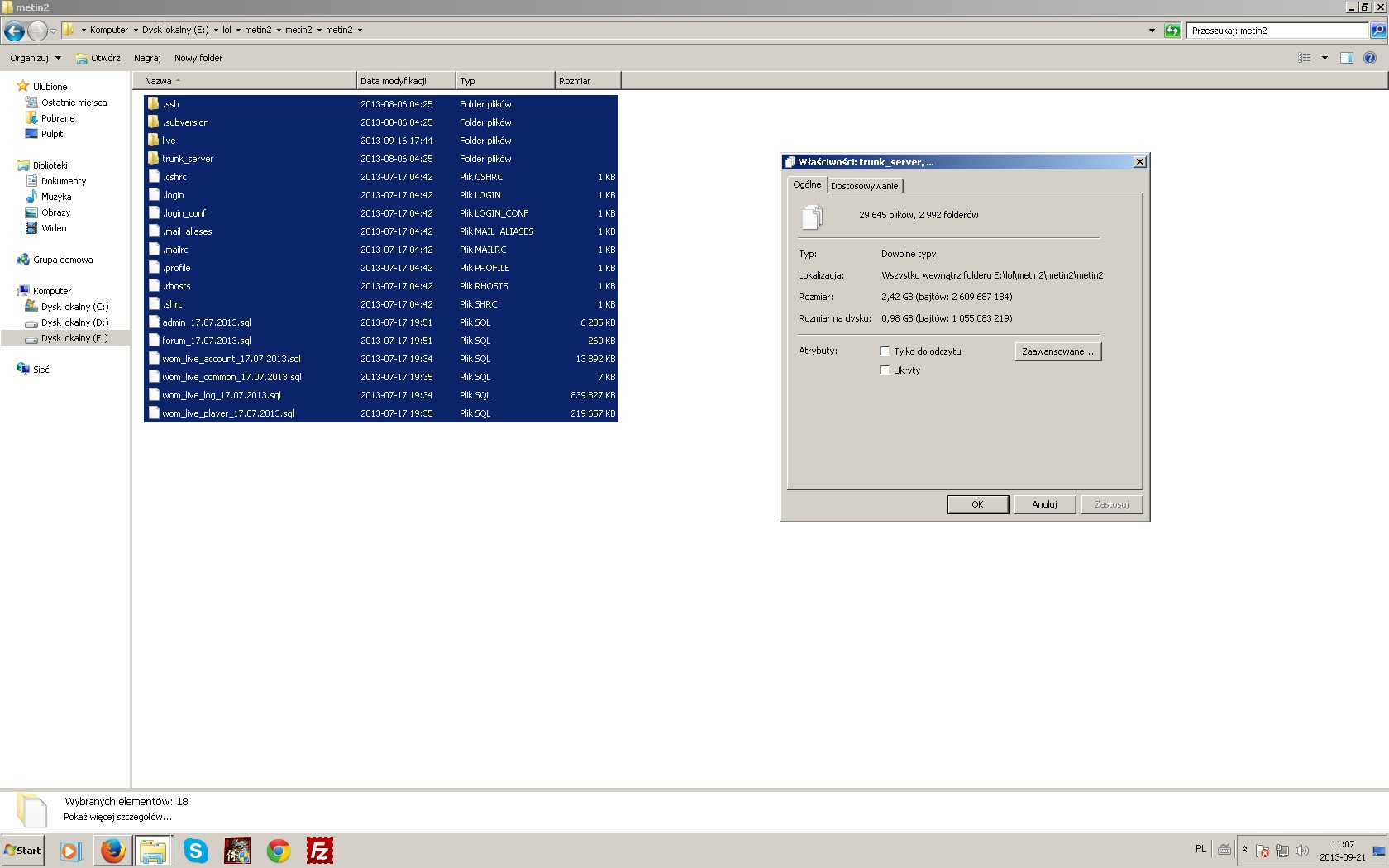Expand Komputer breadcrumb dropdown arrow
The image size is (1389, 868).
pyautogui.click(x=136, y=31)
